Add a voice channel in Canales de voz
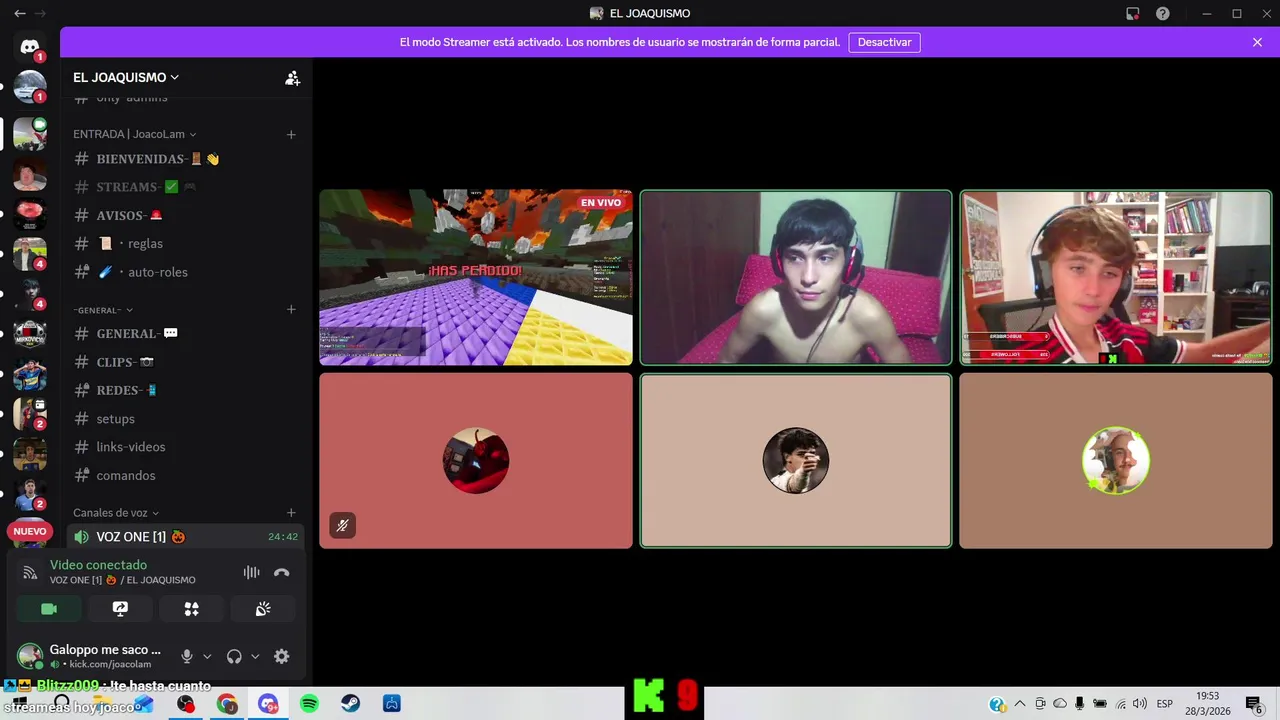The image size is (1280, 720). [x=291, y=513]
